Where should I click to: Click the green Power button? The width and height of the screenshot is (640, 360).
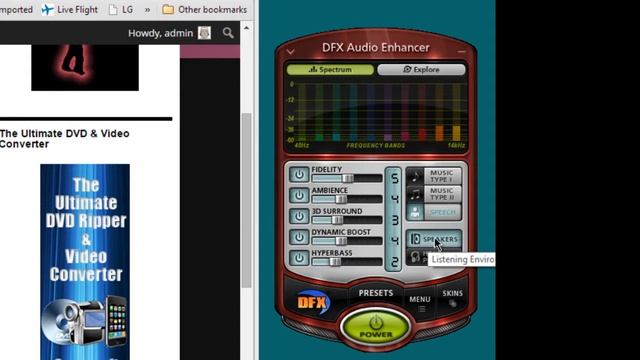(x=376, y=327)
